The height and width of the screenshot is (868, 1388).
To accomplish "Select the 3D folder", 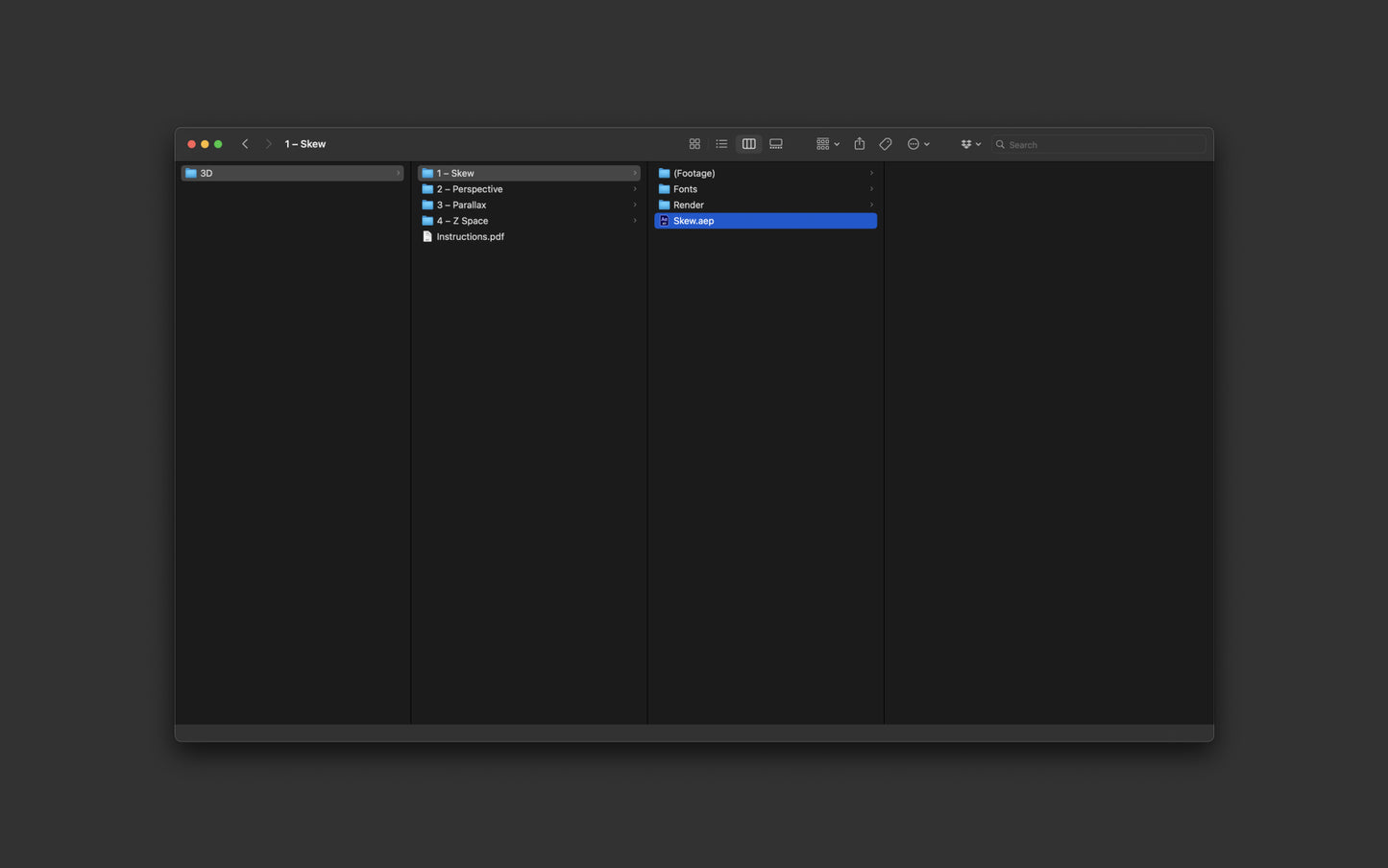I will tap(292, 173).
